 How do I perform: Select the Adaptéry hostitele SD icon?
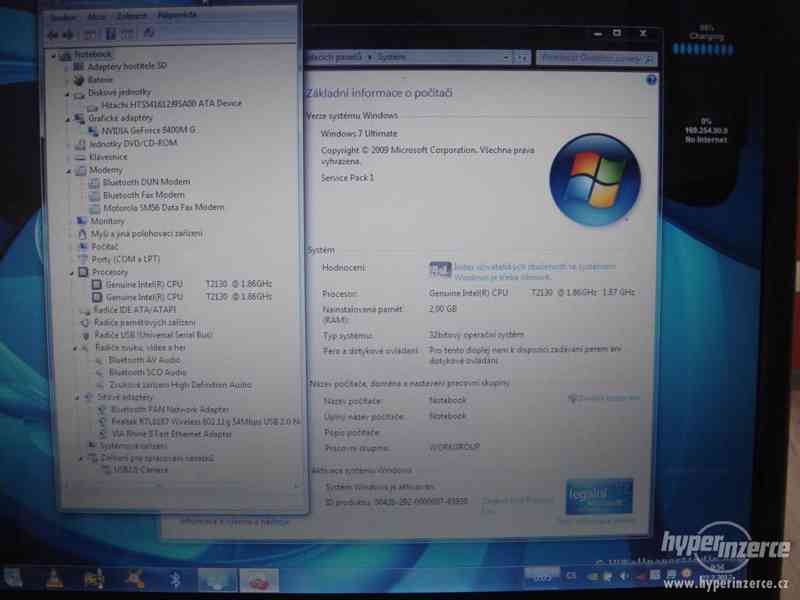pos(78,67)
